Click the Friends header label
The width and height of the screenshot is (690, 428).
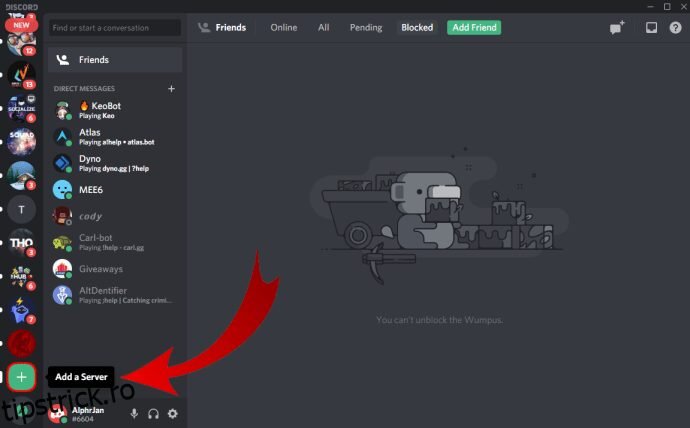click(x=231, y=28)
